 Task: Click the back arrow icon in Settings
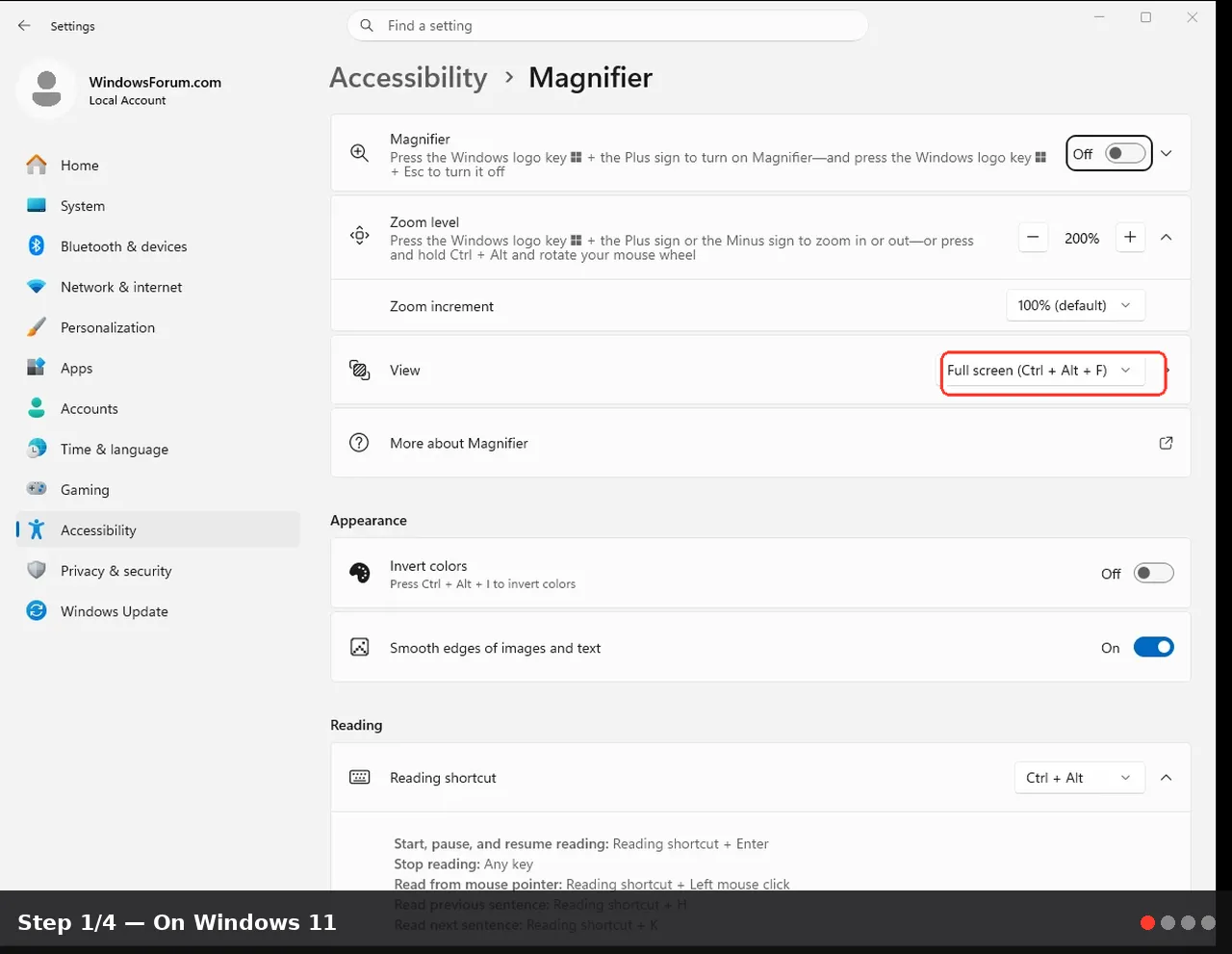click(x=24, y=26)
